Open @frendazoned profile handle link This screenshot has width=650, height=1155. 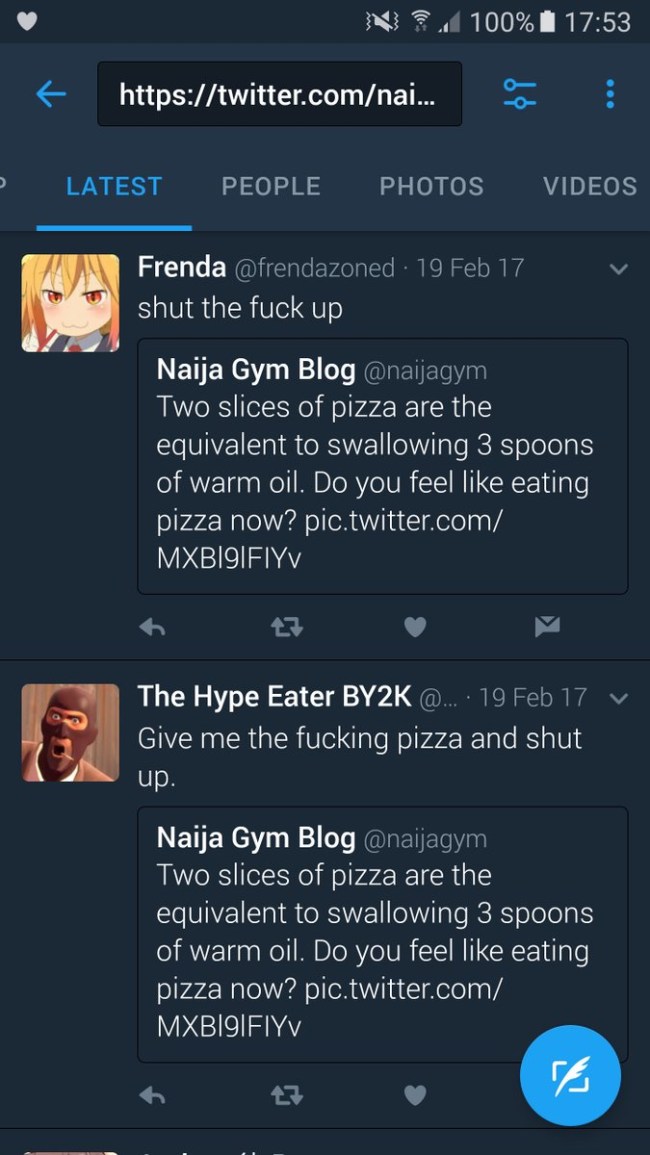(315, 268)
